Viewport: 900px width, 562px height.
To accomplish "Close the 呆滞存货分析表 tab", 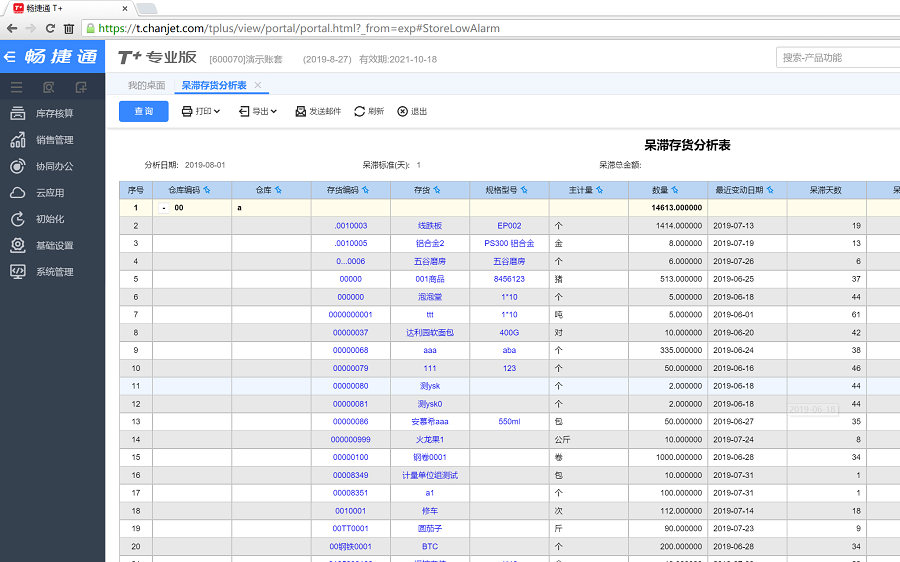I will pos(258,86).
